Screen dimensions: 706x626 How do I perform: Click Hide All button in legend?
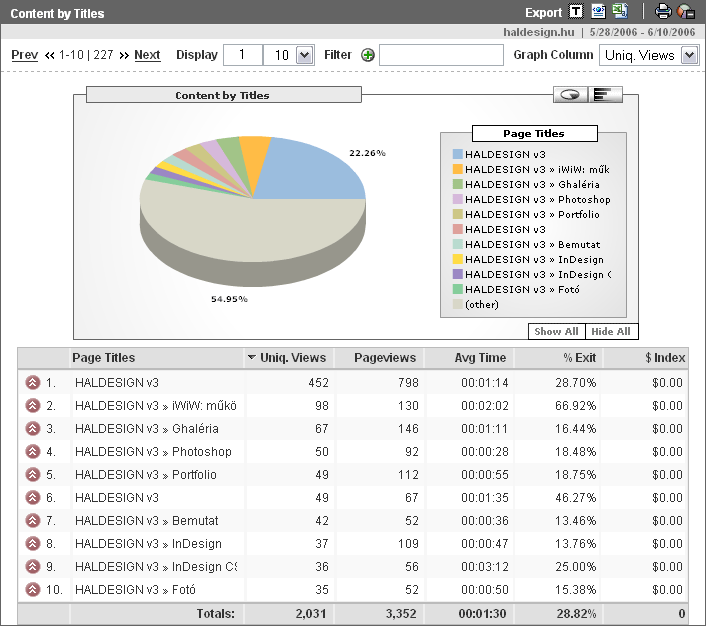point(611,332)
